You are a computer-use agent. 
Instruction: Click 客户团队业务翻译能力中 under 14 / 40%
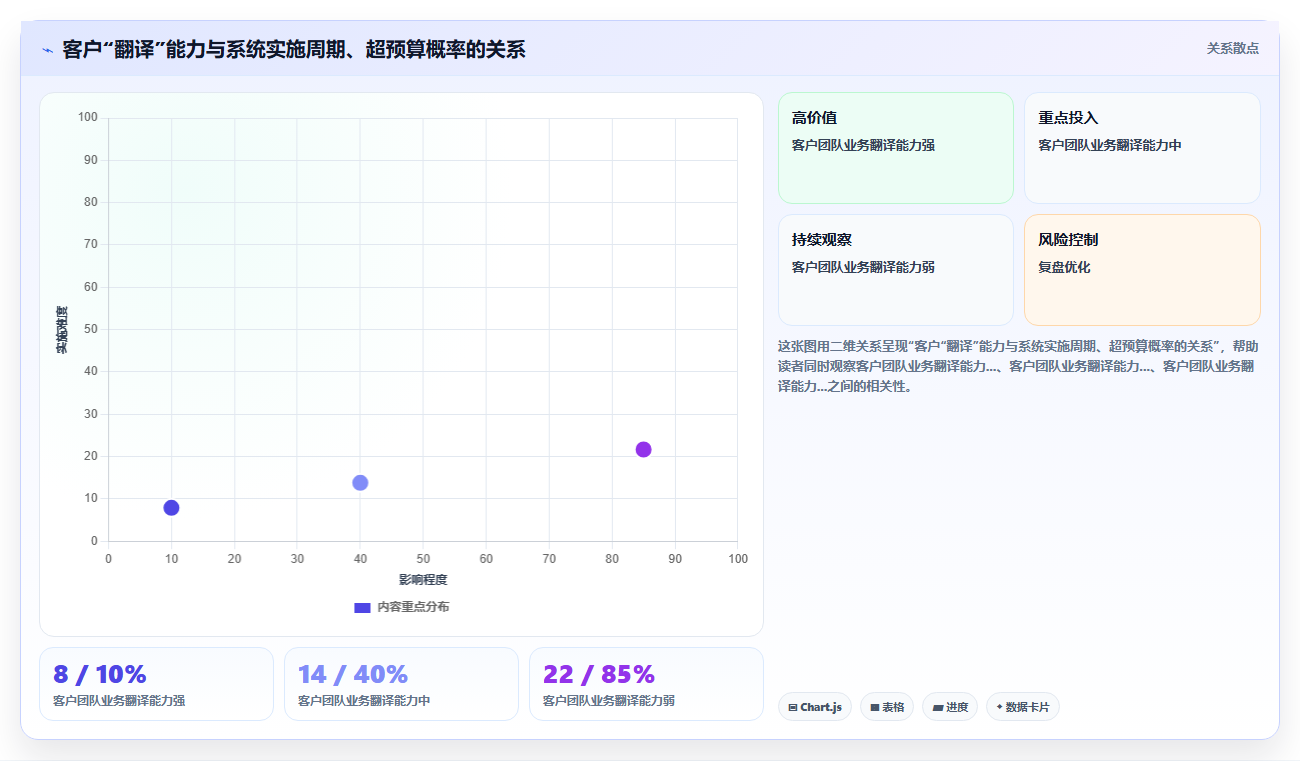point(364,701)
